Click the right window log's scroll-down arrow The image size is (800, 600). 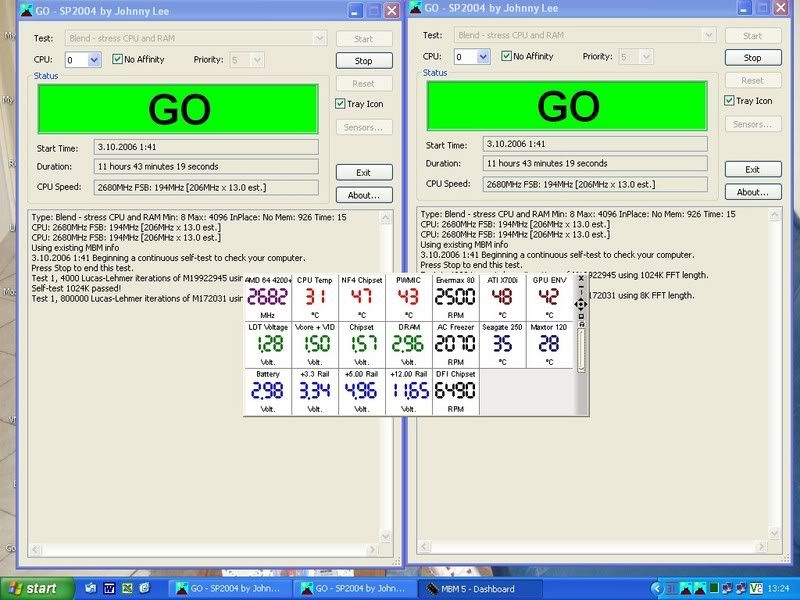(775, 533)
